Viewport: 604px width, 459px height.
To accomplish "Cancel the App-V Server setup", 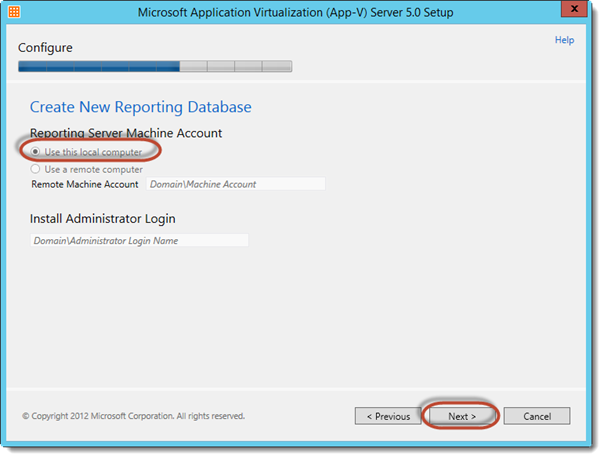I will (537, 416).
